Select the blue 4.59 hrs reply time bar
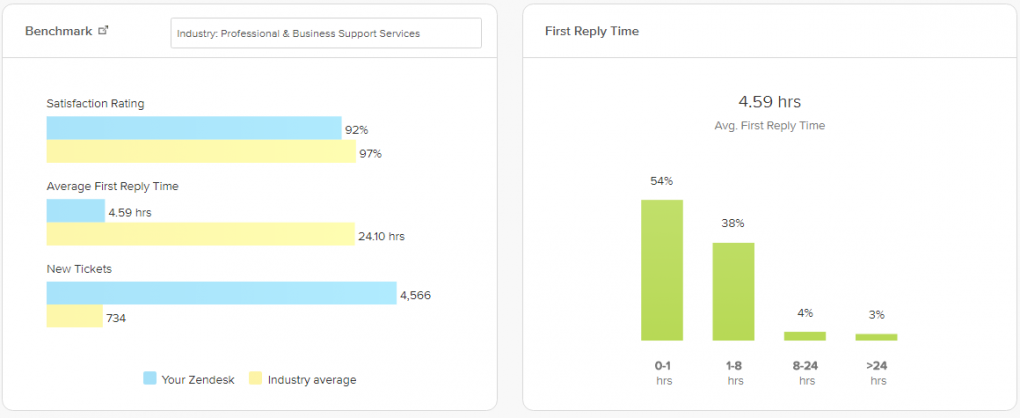Image resolution: width=1020 pixels, height=418 pixels. (75, 211)
